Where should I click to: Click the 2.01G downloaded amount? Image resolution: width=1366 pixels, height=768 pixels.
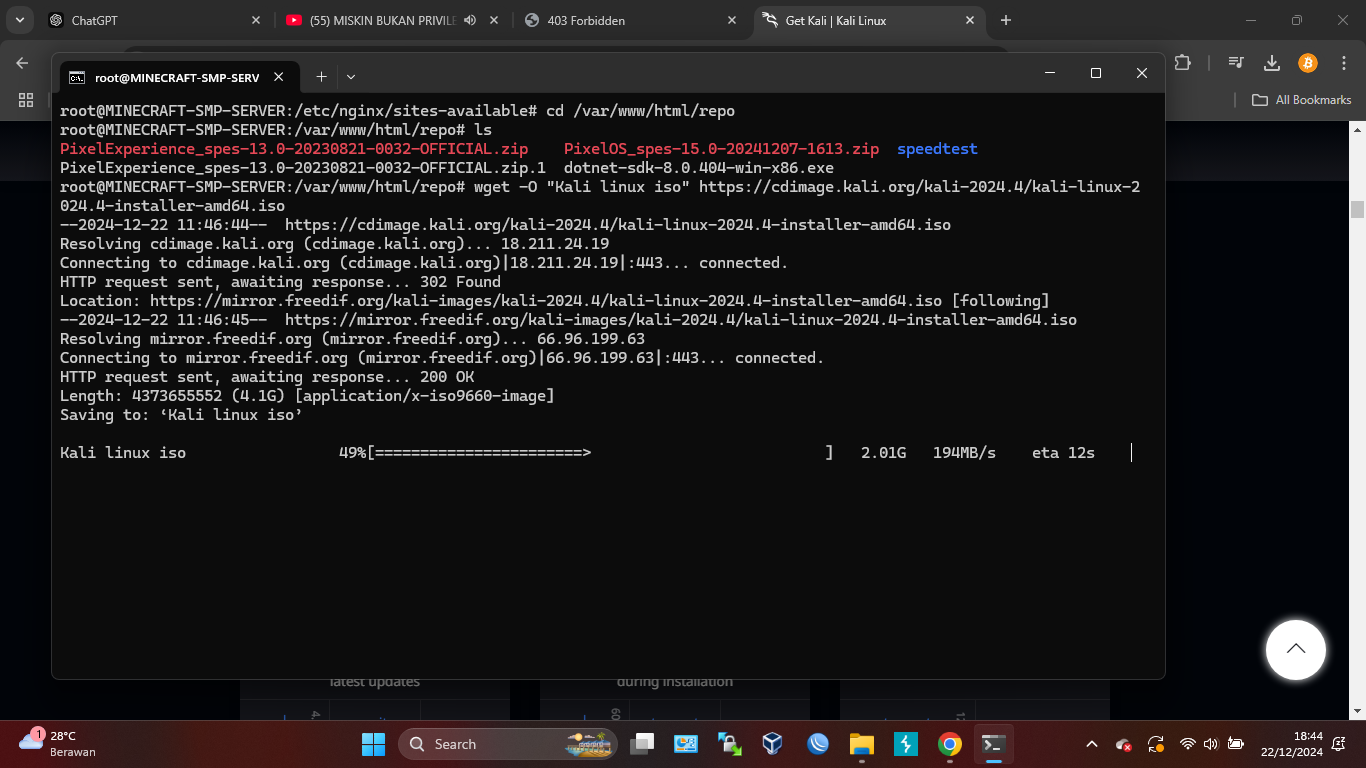883,453
